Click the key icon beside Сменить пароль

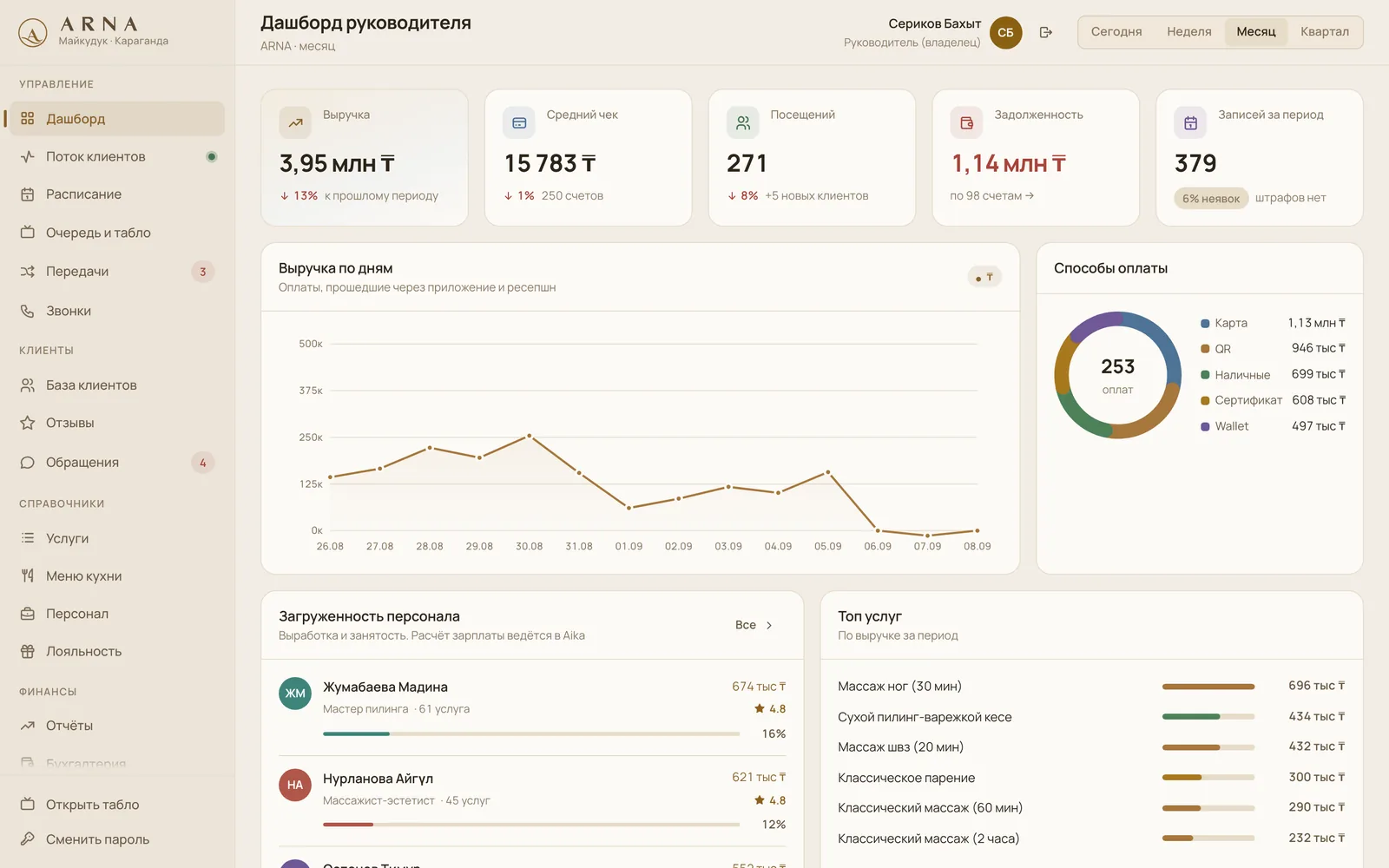[x=28, y=839]
